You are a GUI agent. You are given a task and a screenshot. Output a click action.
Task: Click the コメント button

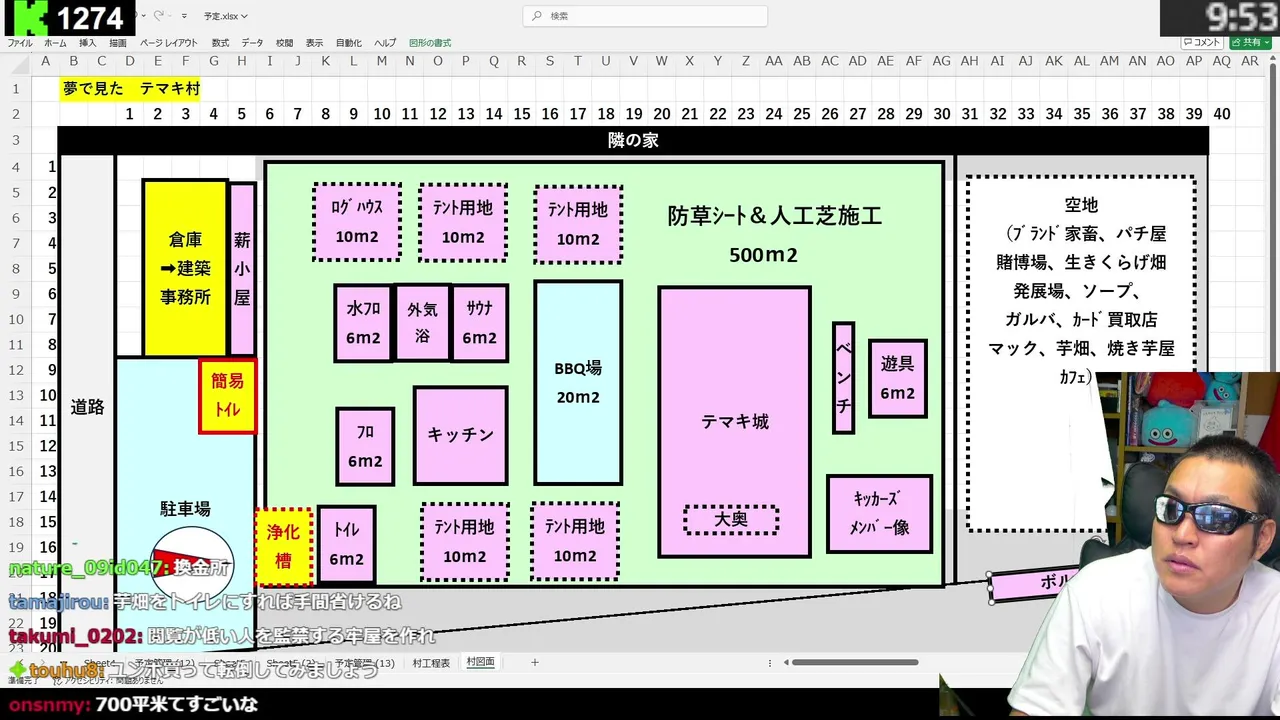pos(1201,43)
